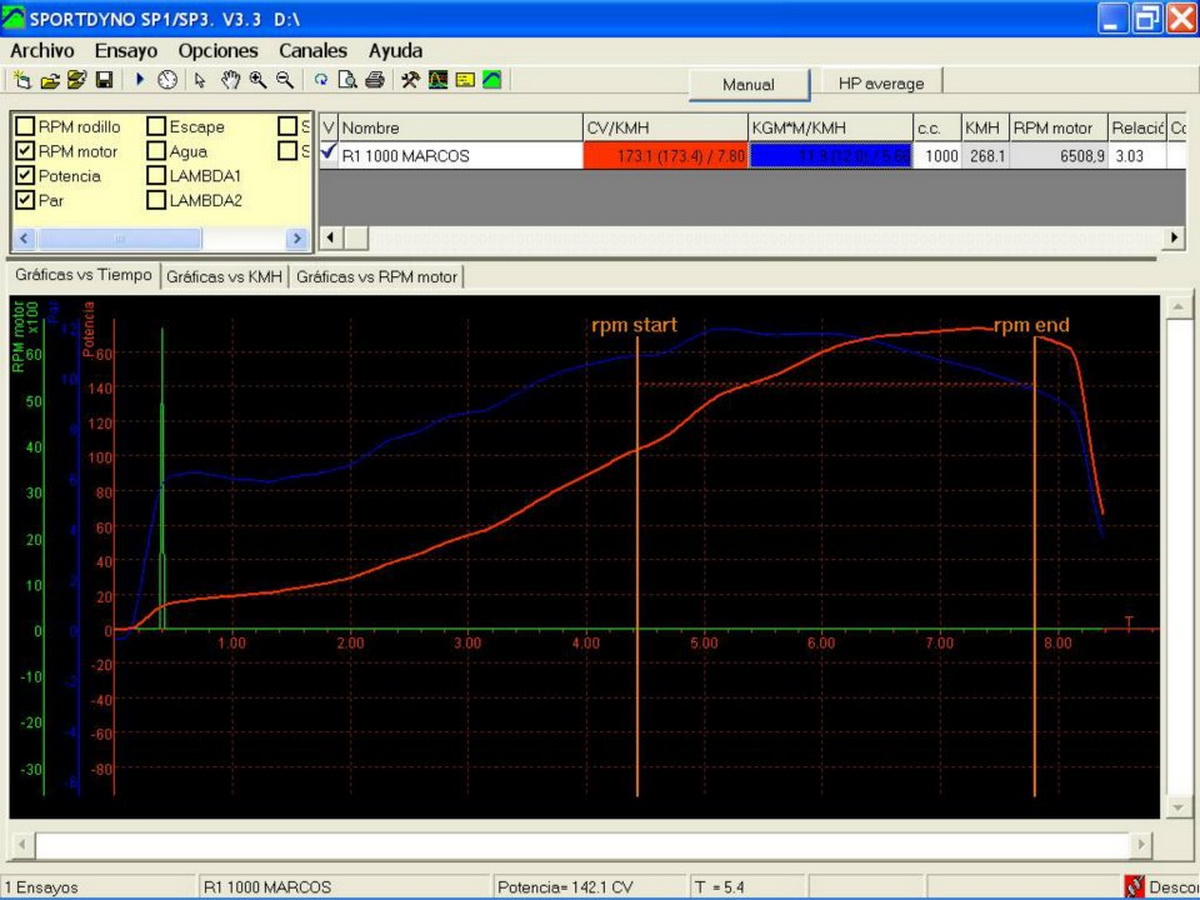
Task: Uncheck the Potencia channel checkbox
Action: [x=26, y=176]
